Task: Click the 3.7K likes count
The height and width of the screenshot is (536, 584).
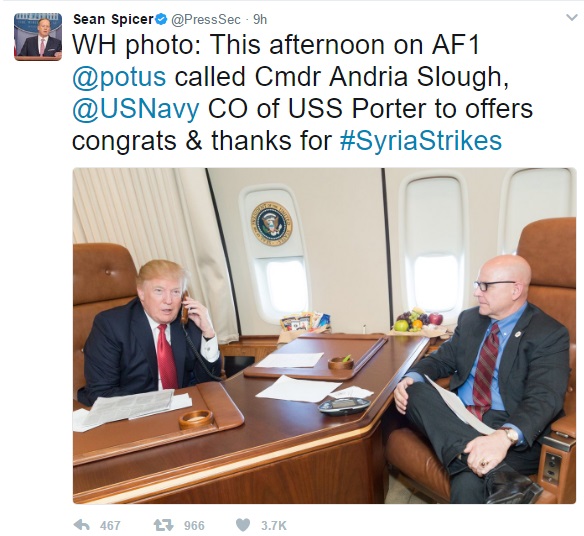Action: click(274, 526)
